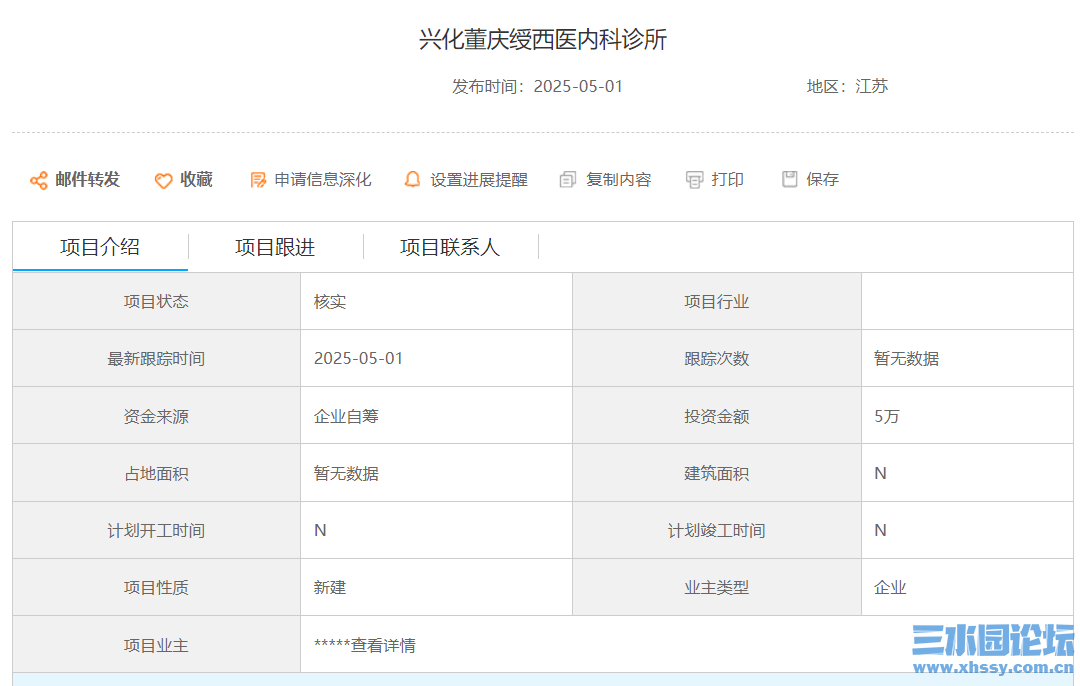Screen dimensions: 1080x686
Task: Click the printer icon for 打印
Action: [x=694, y=180]
